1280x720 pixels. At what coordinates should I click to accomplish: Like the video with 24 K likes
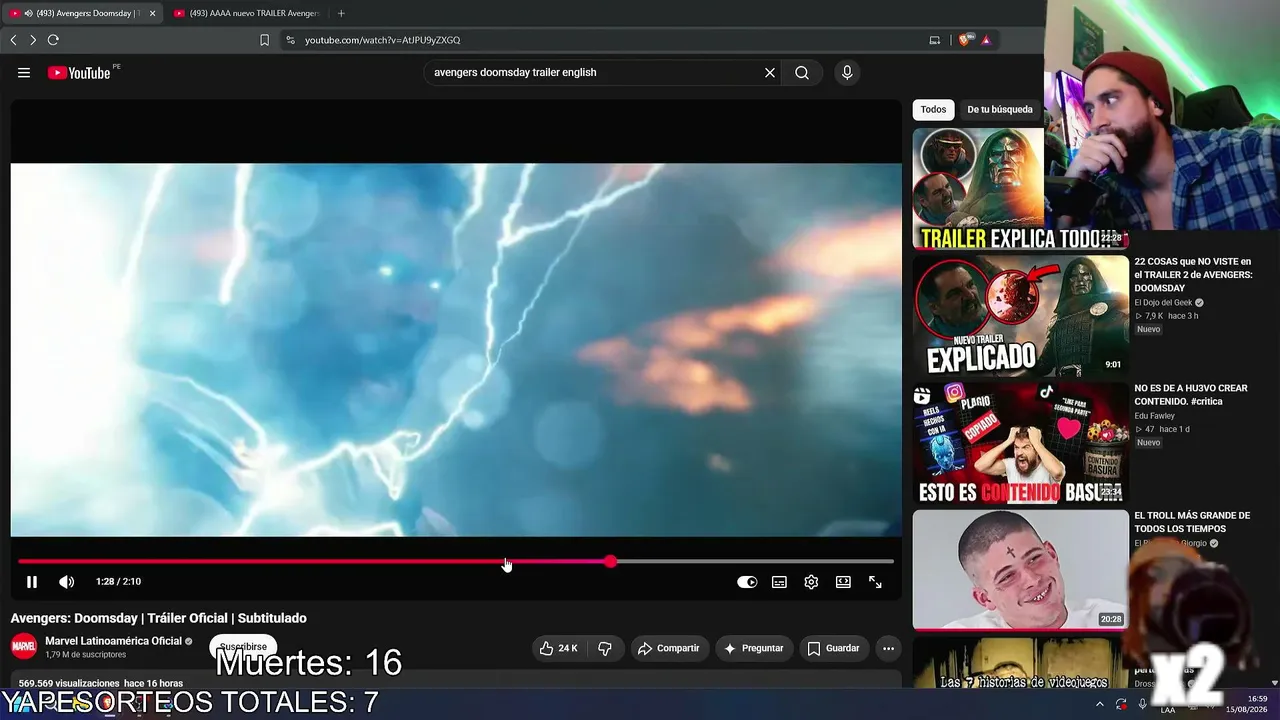[x=559, y=648]
